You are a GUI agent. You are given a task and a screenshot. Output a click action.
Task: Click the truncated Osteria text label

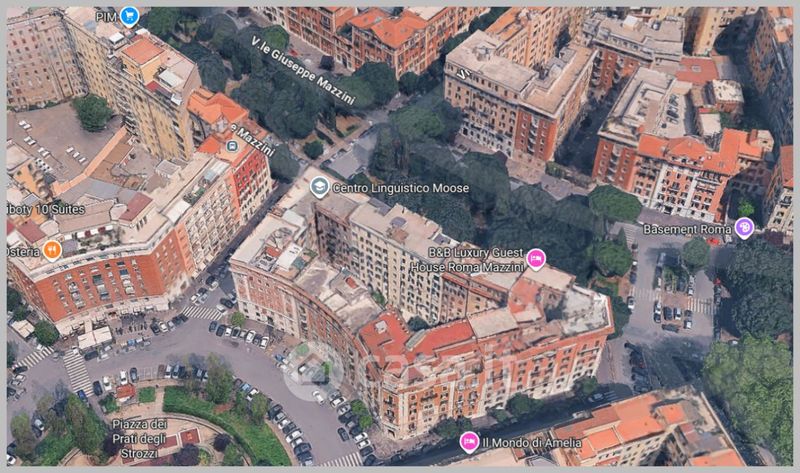point(23,252)
